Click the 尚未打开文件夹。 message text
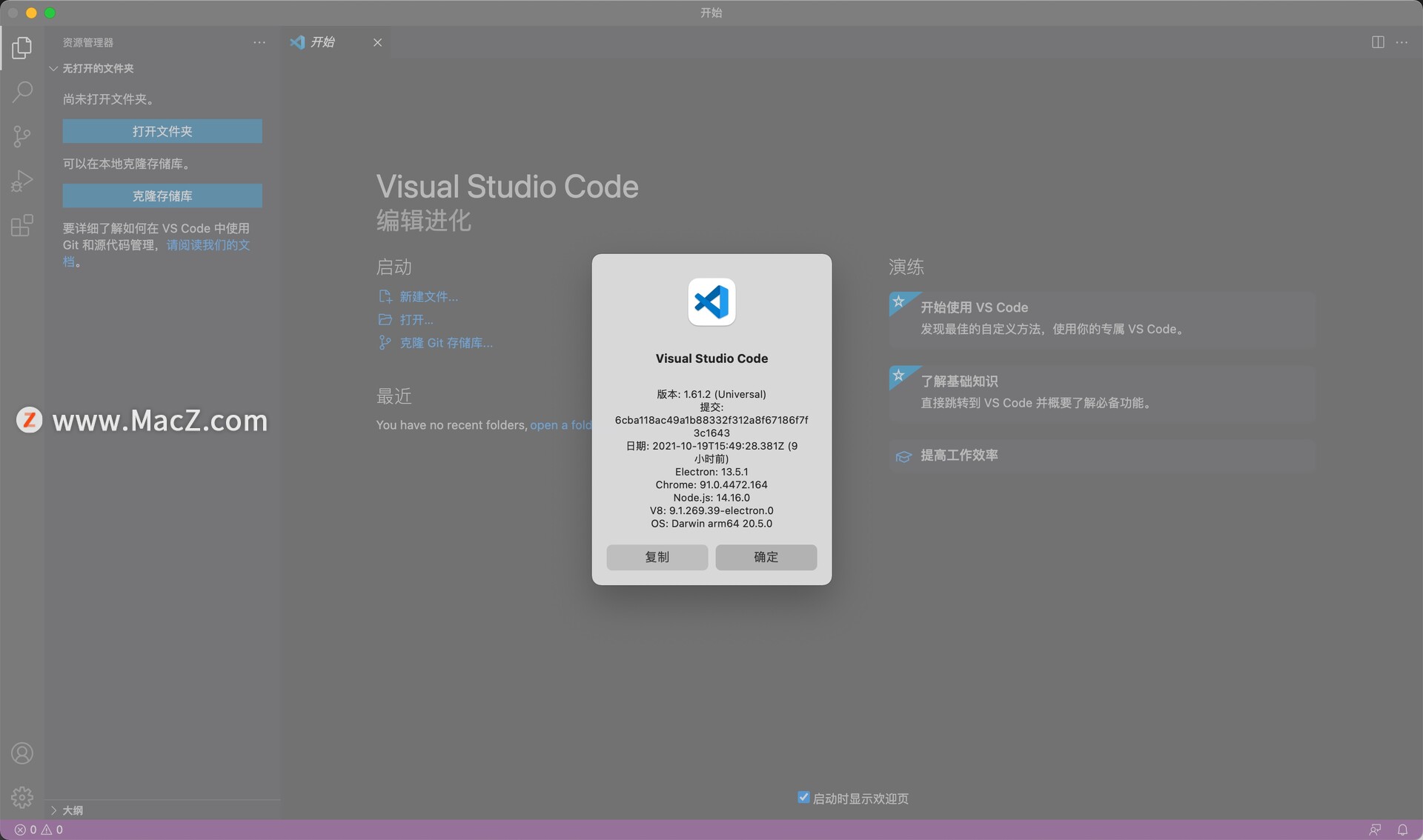Image resolution: width=1423 pixels, height=840 pixels. (x=108, y=99)
